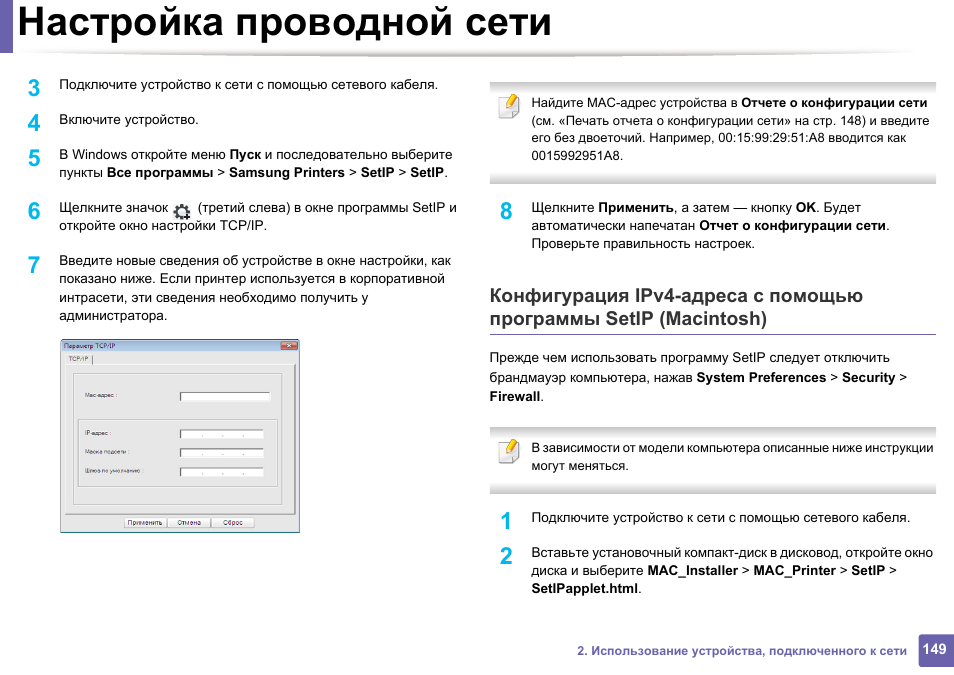Click the TCP/IP settings screenshot thumbnail
The image size is (954, 675).
(x=178, y=435)
